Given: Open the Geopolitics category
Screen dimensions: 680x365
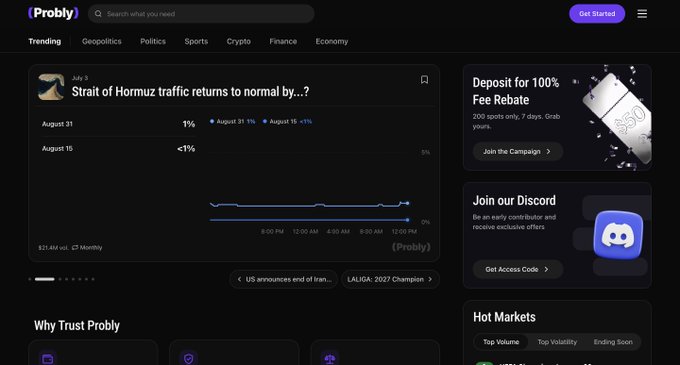Looking at the screenshot, I should click(101, 41).
